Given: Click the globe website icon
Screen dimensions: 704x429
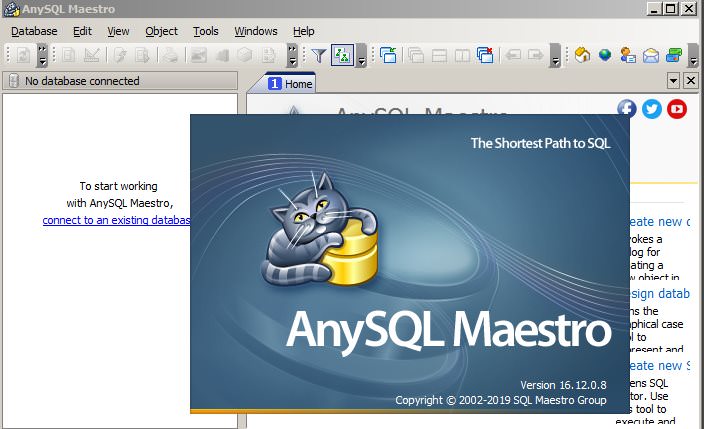Looking at the screenshot, I should [x=605, y=55].
